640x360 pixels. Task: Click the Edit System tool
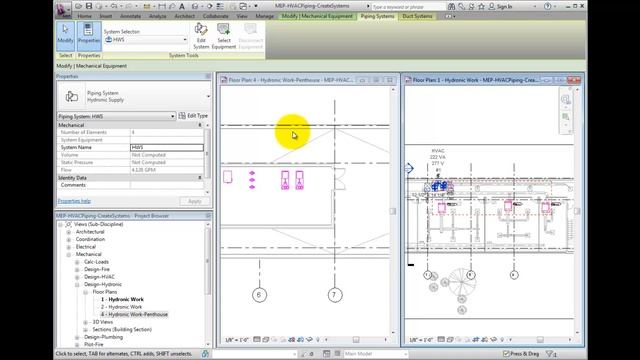click(201, 36)
